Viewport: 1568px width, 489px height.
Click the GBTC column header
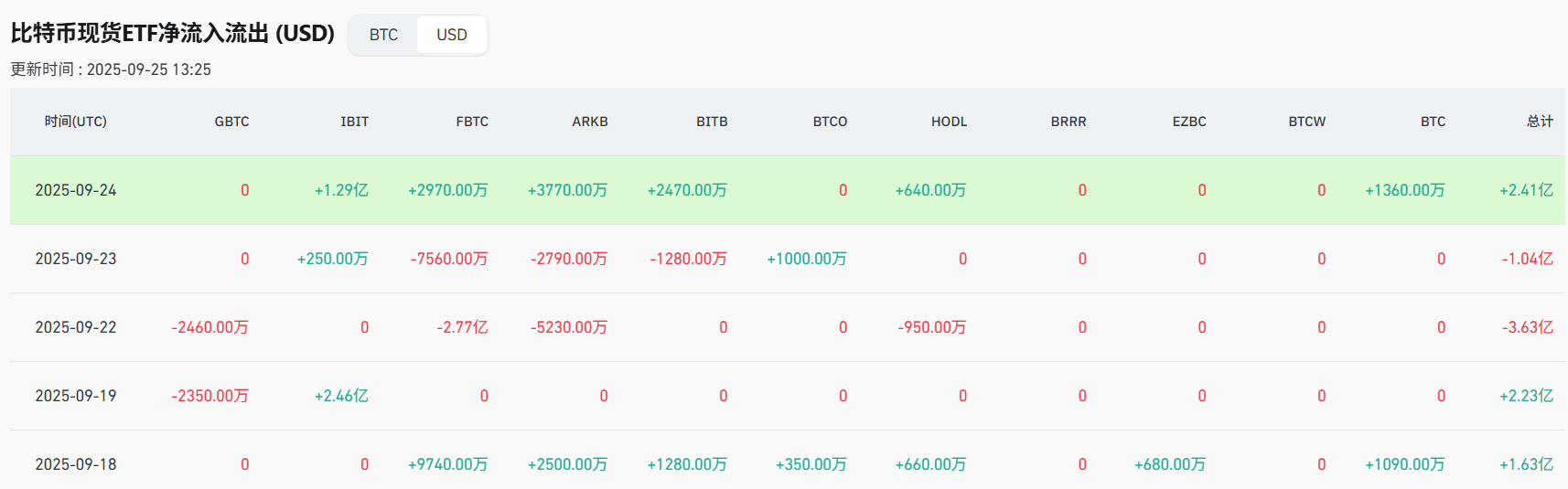tap(231, 122)
